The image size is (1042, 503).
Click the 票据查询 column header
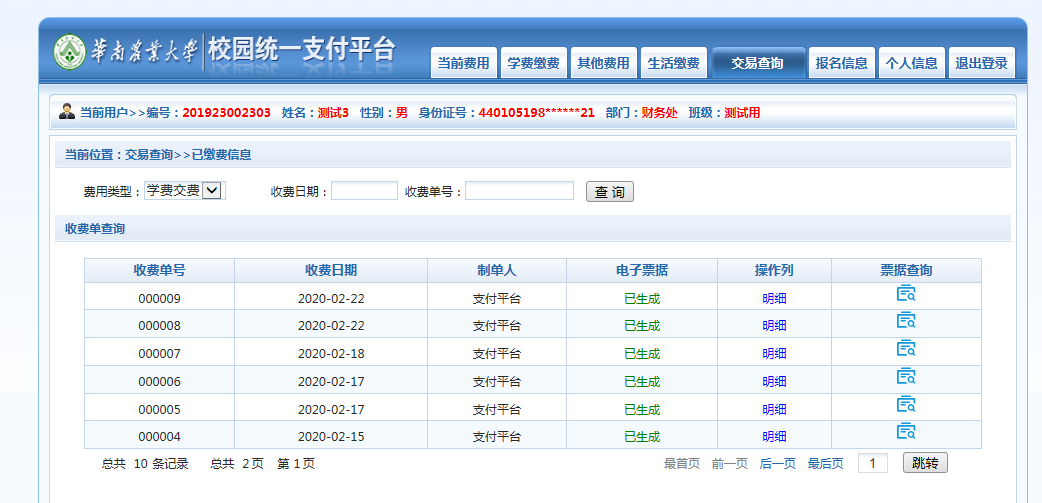click(x=906, y=270)
